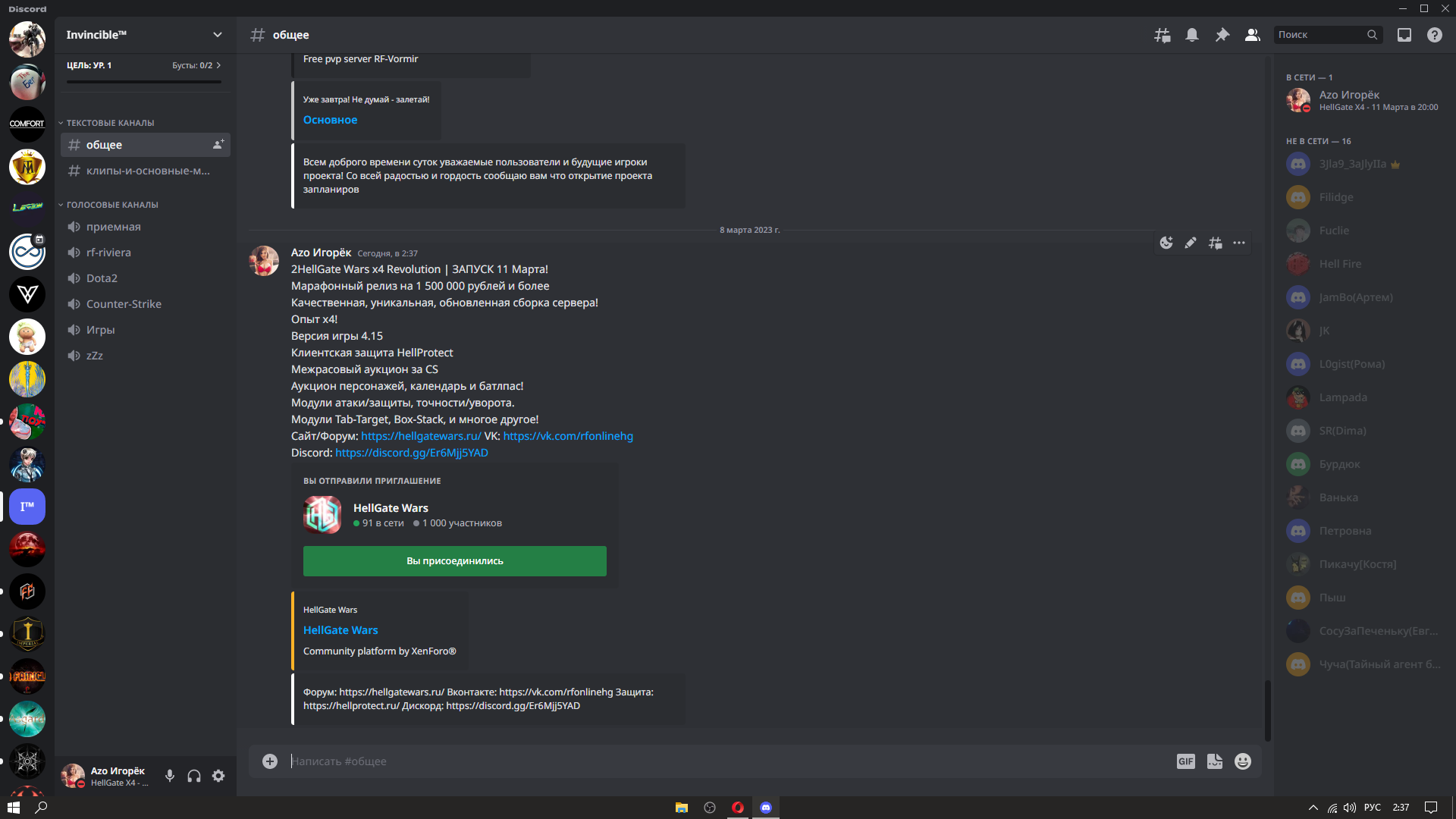Click Azo Игорёк avatar in the message
Image resolution: width=1456 pixels, height=819 pixels.
pos(264,261)
